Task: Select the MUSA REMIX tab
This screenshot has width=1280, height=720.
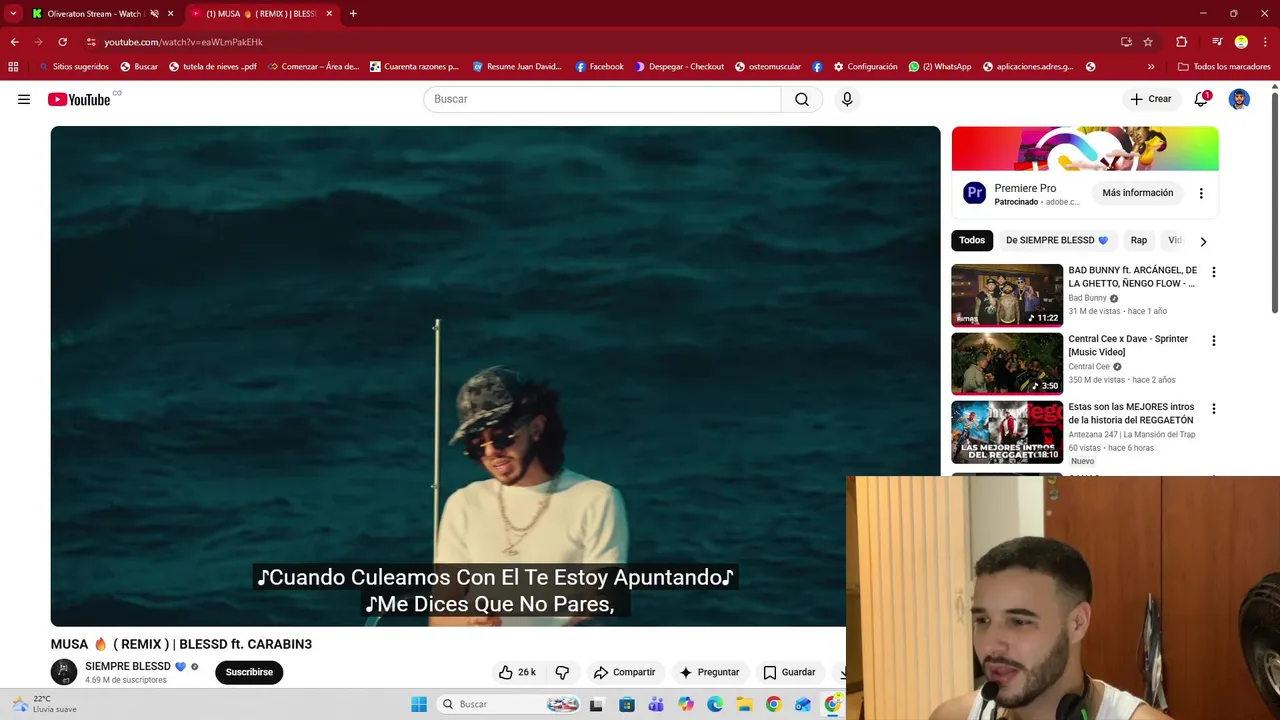Action: pos(262,14)
